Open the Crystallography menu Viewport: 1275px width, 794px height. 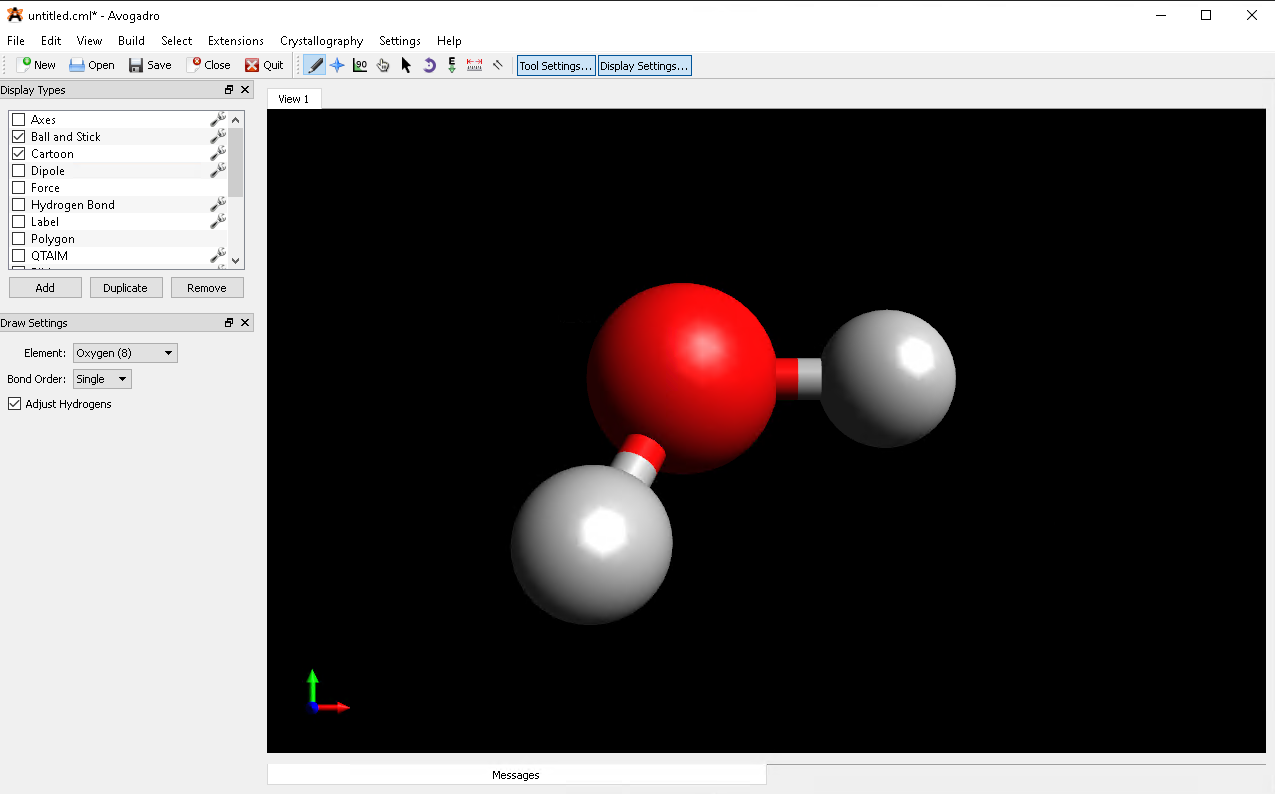point(321,41)
